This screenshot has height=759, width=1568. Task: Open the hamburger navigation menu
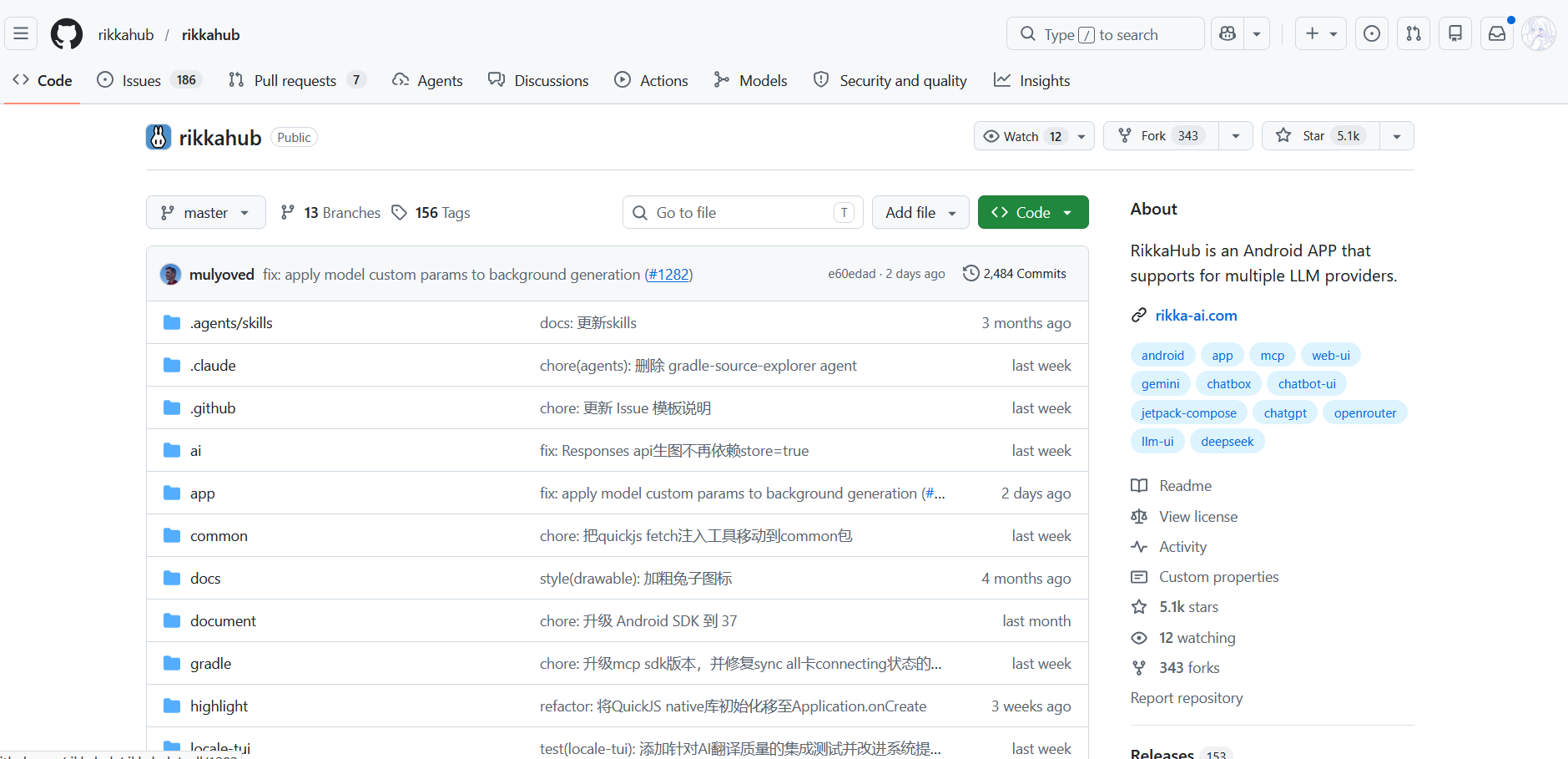[21, 34]
